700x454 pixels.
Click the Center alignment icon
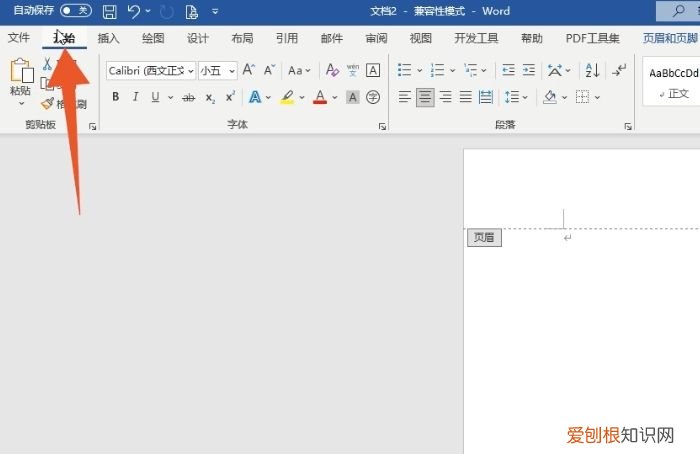pyautogui.click(x=425, y=97)
